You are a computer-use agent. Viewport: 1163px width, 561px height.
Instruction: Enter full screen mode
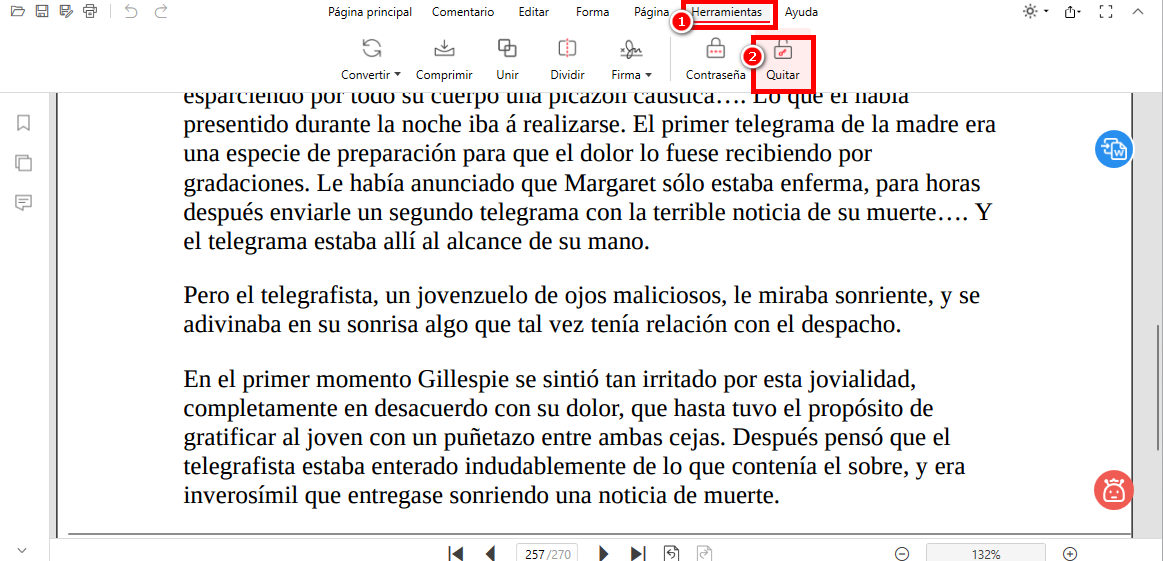pos(1106,11)
